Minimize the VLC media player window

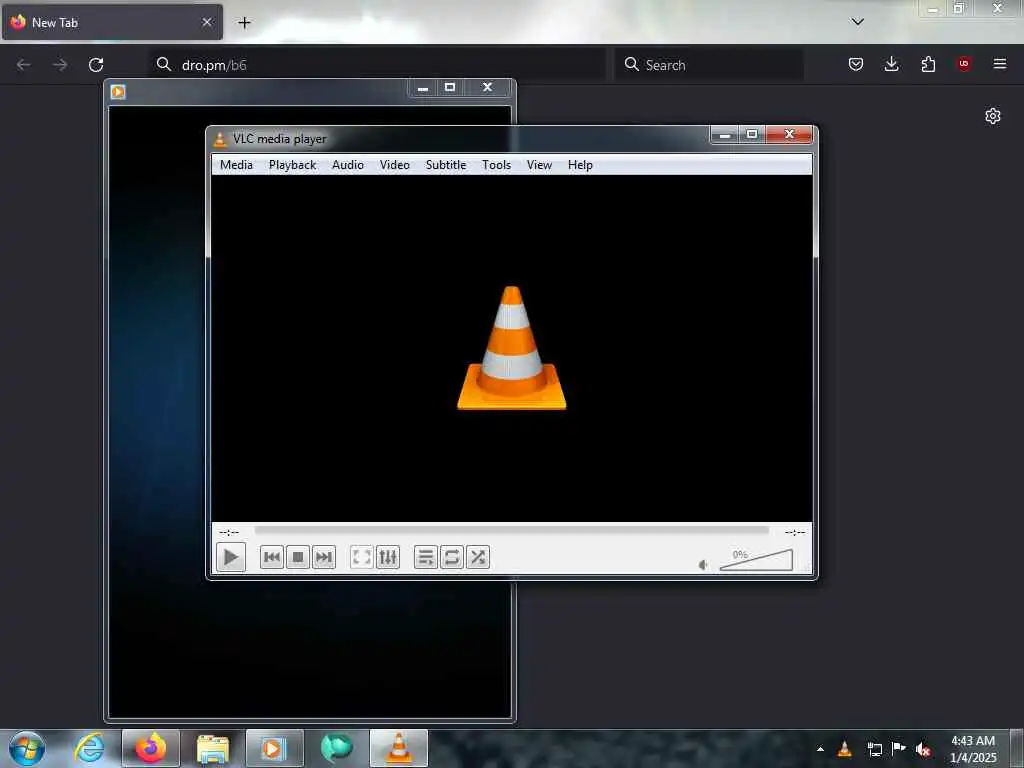(x=724, y=135)
